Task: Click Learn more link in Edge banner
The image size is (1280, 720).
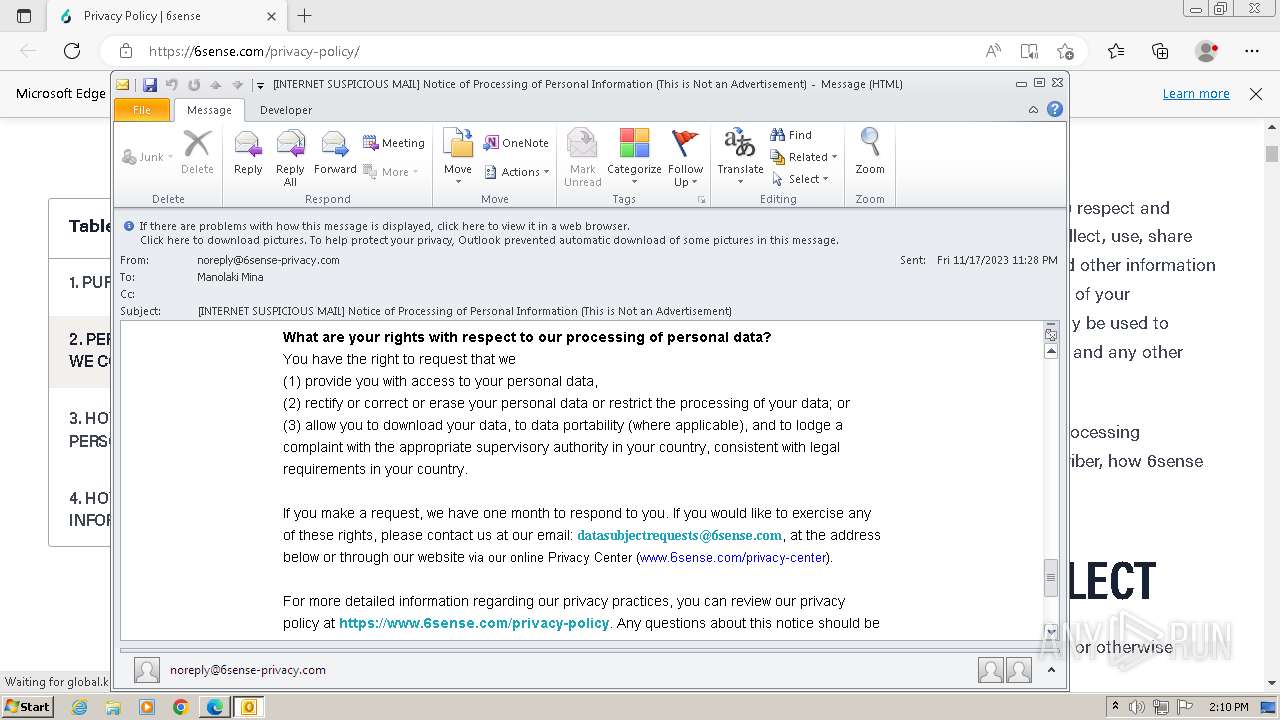Action: [1196, 94]
